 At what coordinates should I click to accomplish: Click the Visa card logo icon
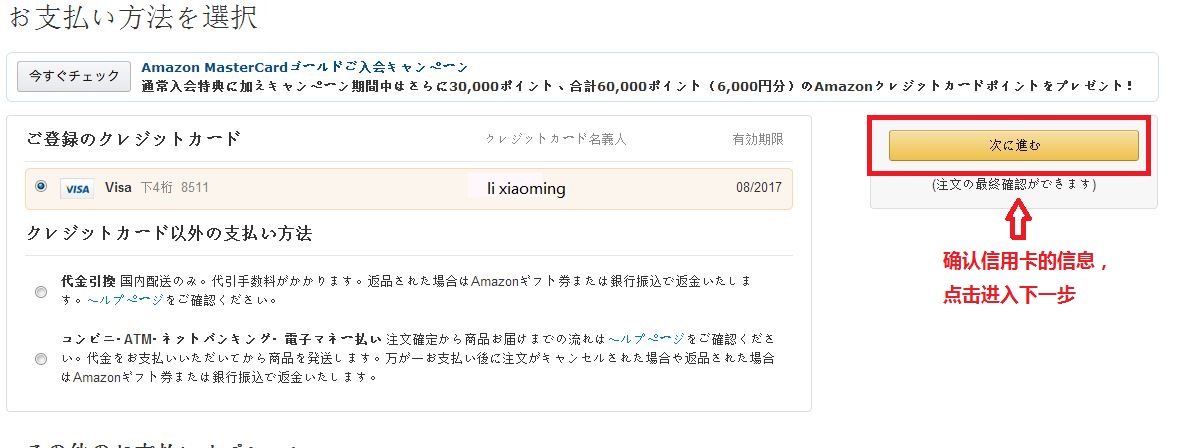[x=76, y=188]
